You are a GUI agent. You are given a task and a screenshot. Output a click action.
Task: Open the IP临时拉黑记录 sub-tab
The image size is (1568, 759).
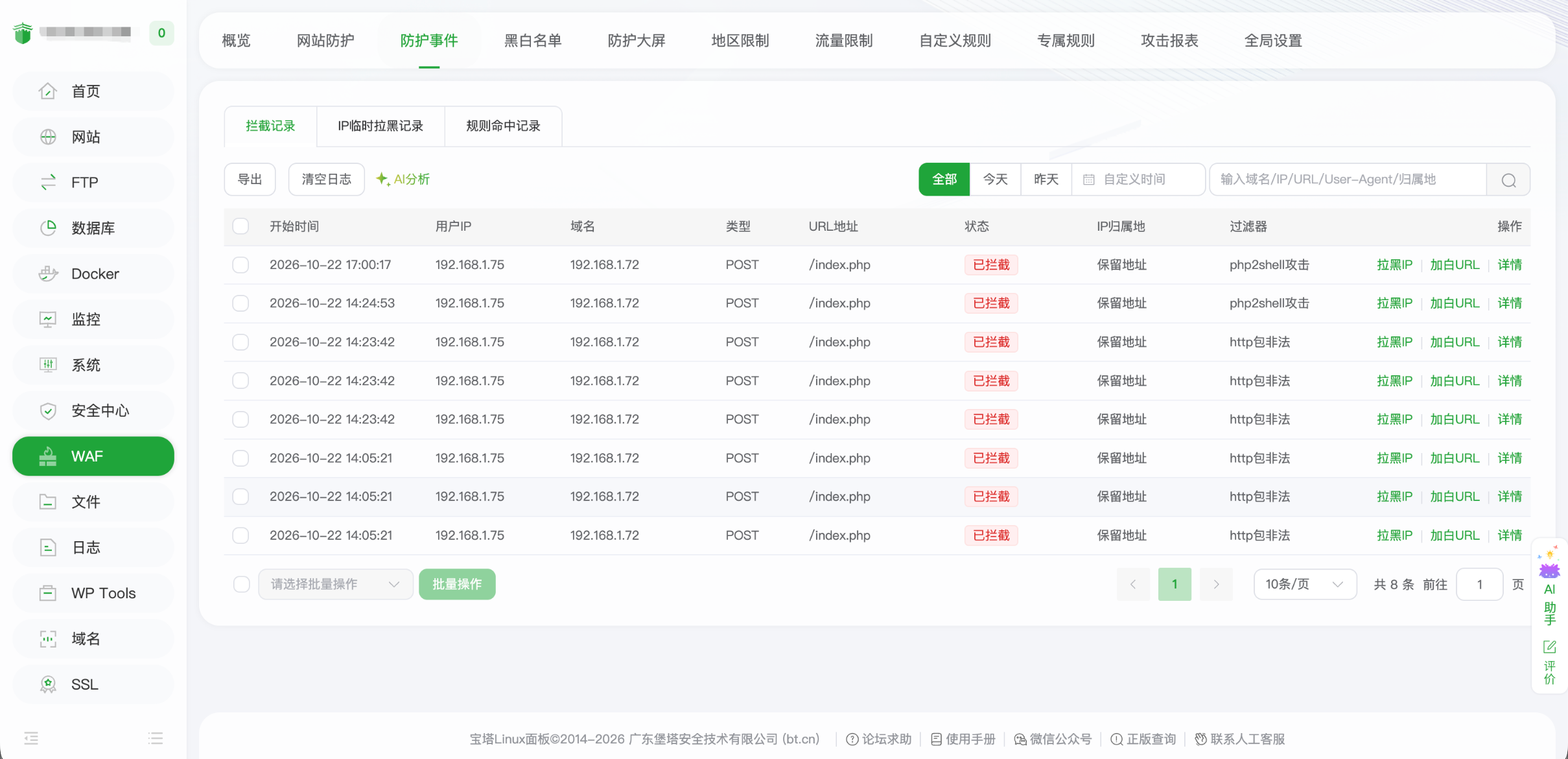point(380,126)
